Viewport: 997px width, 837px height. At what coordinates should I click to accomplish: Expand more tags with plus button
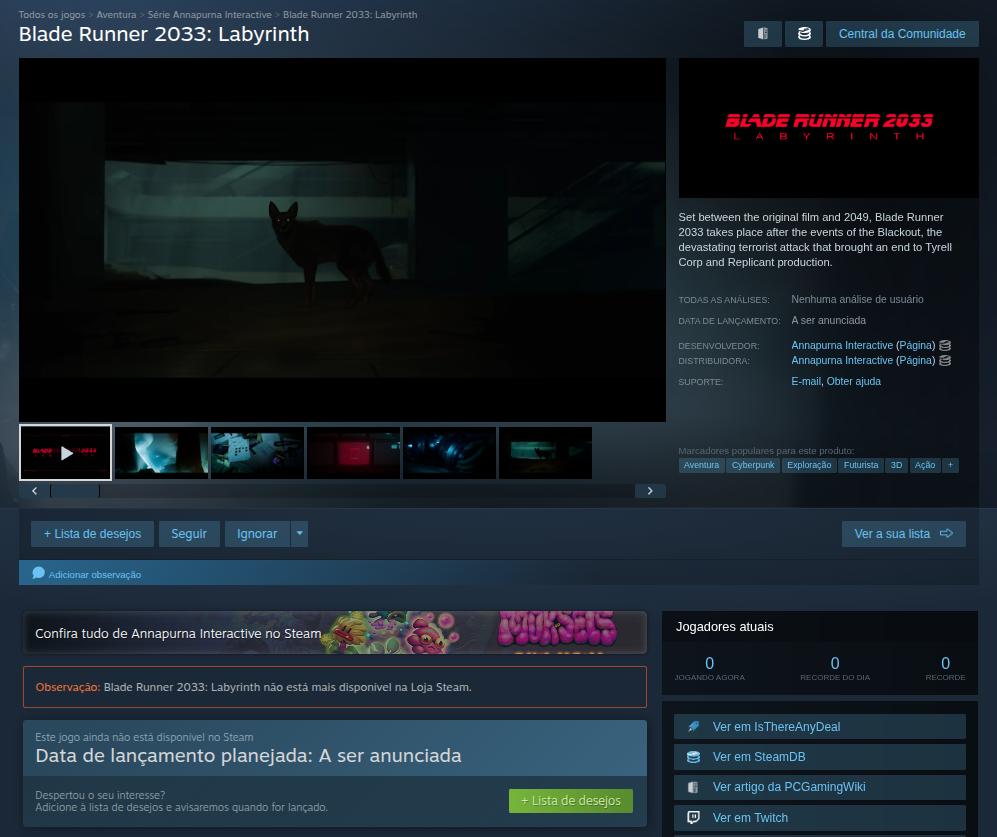tap(950, 465)
